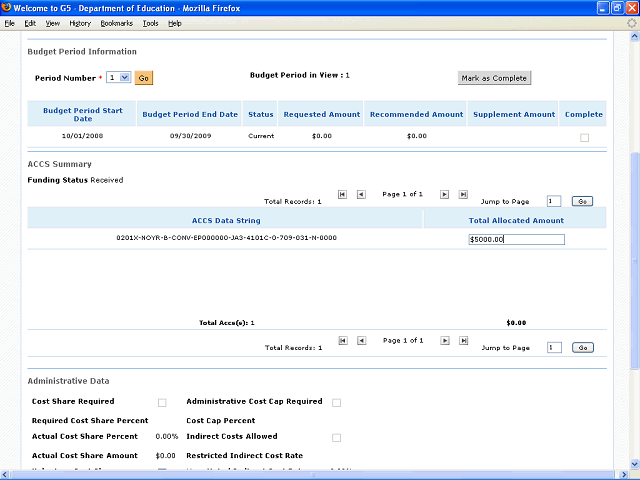The image size is (640, 480).
Task: Go to first page in upper pagination bar
Action: pos(343,195)
